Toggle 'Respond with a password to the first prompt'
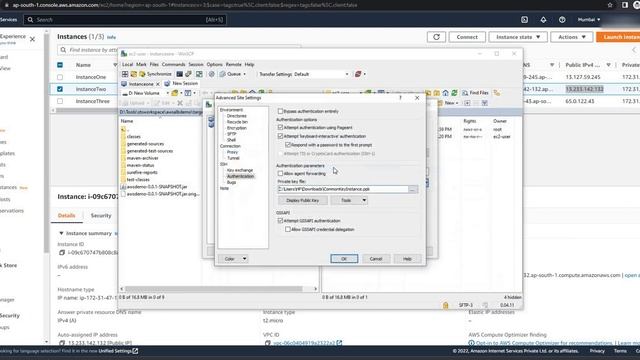This screenshot has height=360, width=640. click(288, 145)
